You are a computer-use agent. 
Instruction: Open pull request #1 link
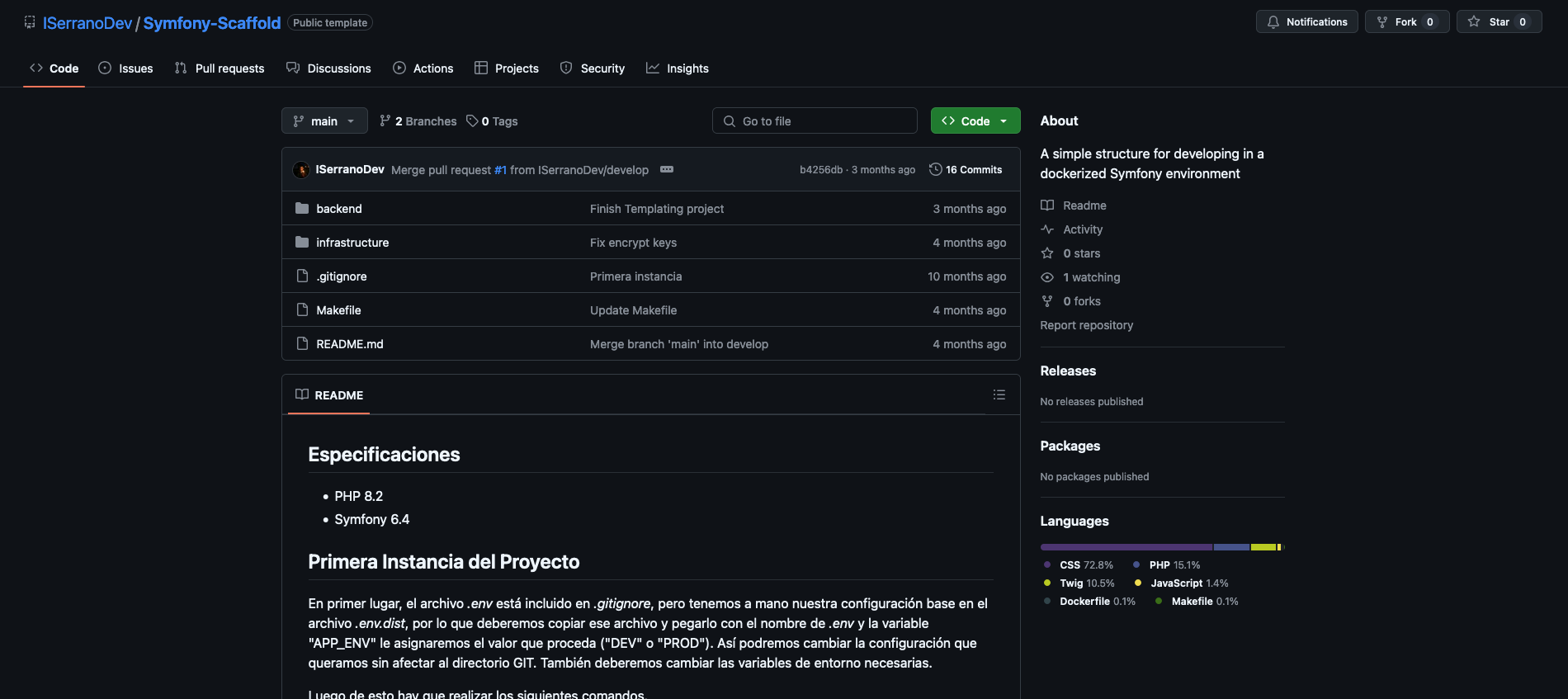pos(500,170)
